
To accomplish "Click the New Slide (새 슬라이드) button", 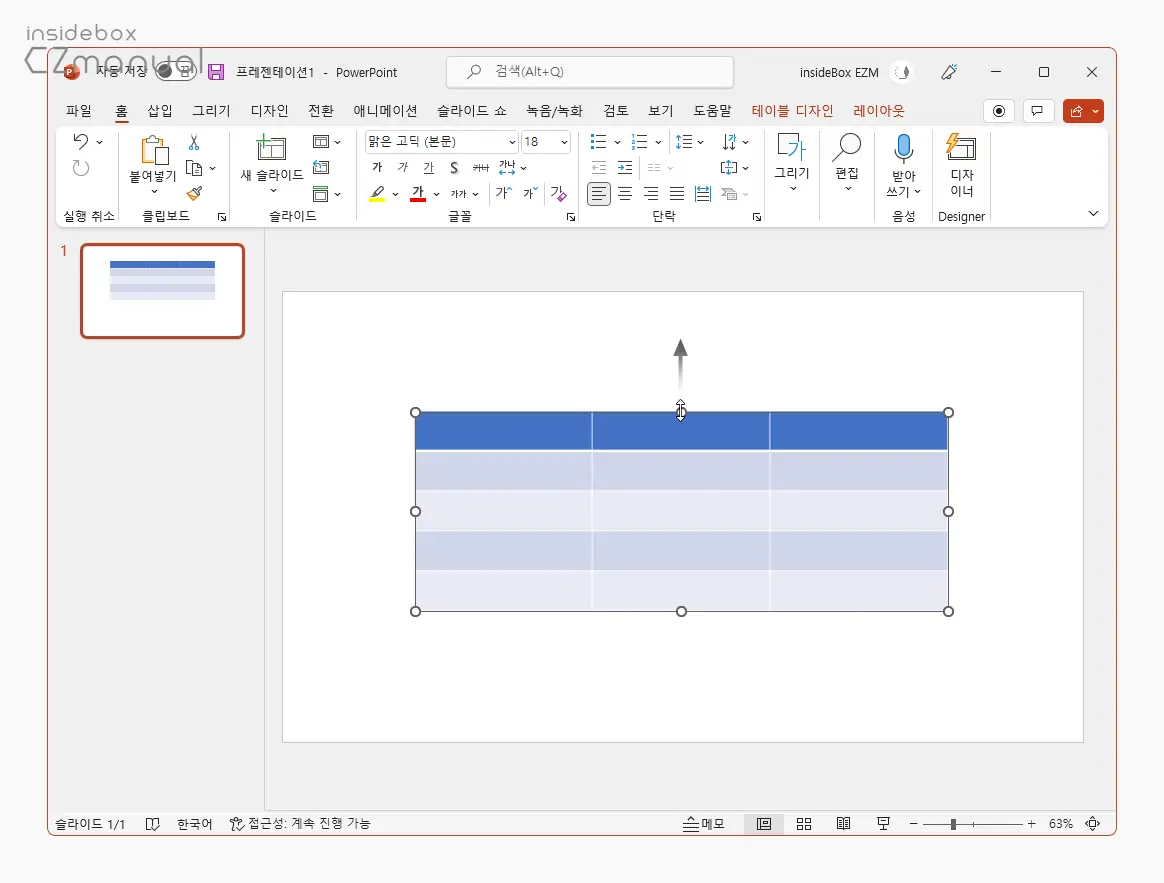I will click(x=271, y=150).
